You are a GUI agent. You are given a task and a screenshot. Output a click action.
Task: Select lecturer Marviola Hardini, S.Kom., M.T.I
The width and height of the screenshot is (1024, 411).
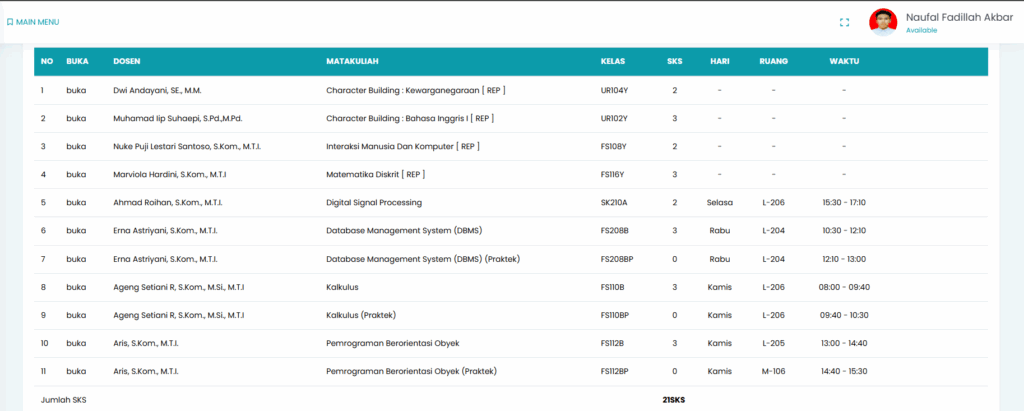[x=170, y=174]
